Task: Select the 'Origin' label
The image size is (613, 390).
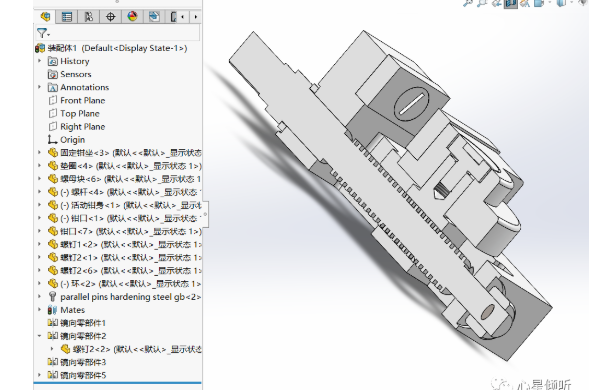Action: click(x=72, y=140)
